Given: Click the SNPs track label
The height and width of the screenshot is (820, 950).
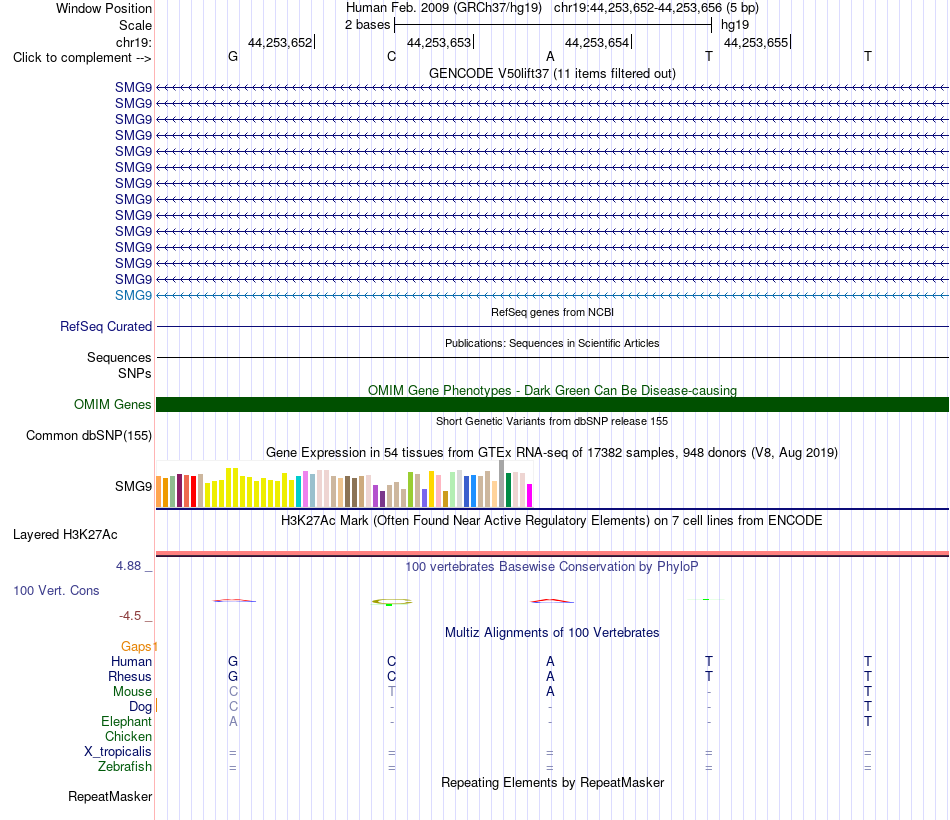Looking at the screenshot, I should [135, 373].
